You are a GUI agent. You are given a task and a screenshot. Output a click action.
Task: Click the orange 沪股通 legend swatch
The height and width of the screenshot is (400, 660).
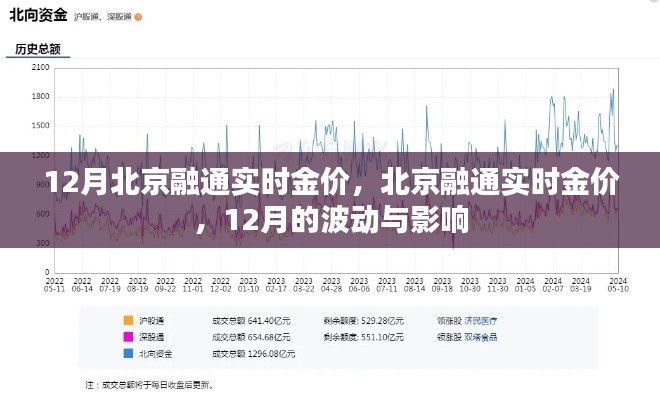(x=128, y=321)
